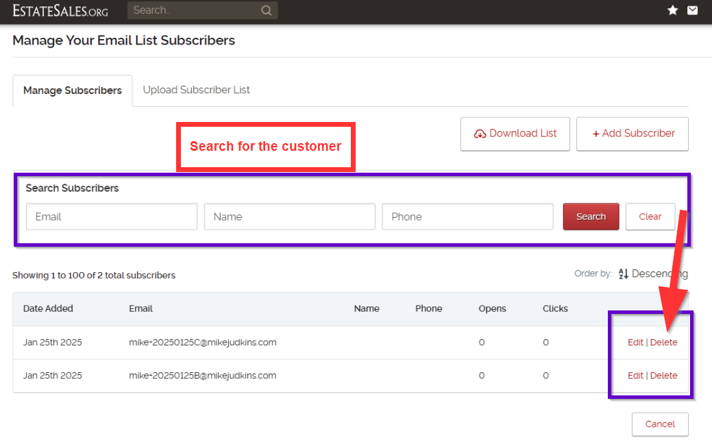
Task: Open the Order by Descending dropdown
Action: pos(653,273)
